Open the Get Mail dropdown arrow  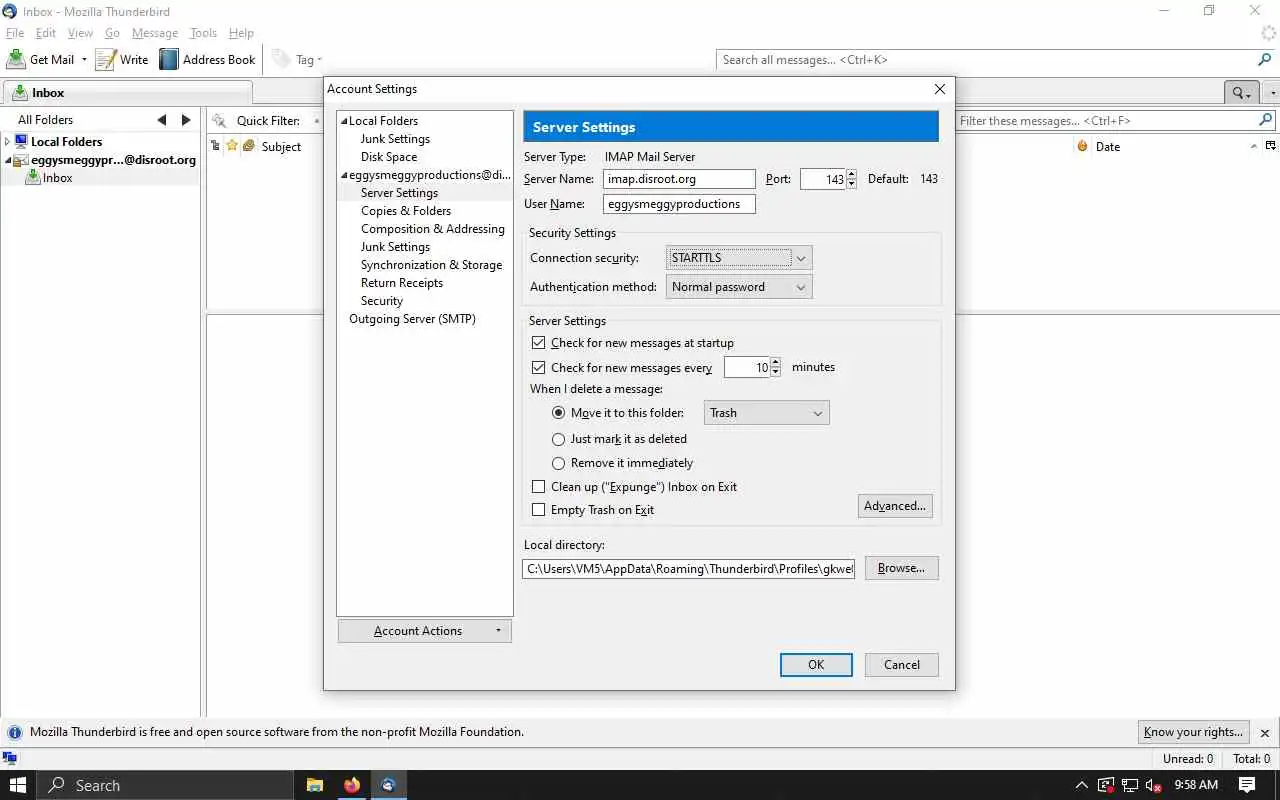[84, 60]
